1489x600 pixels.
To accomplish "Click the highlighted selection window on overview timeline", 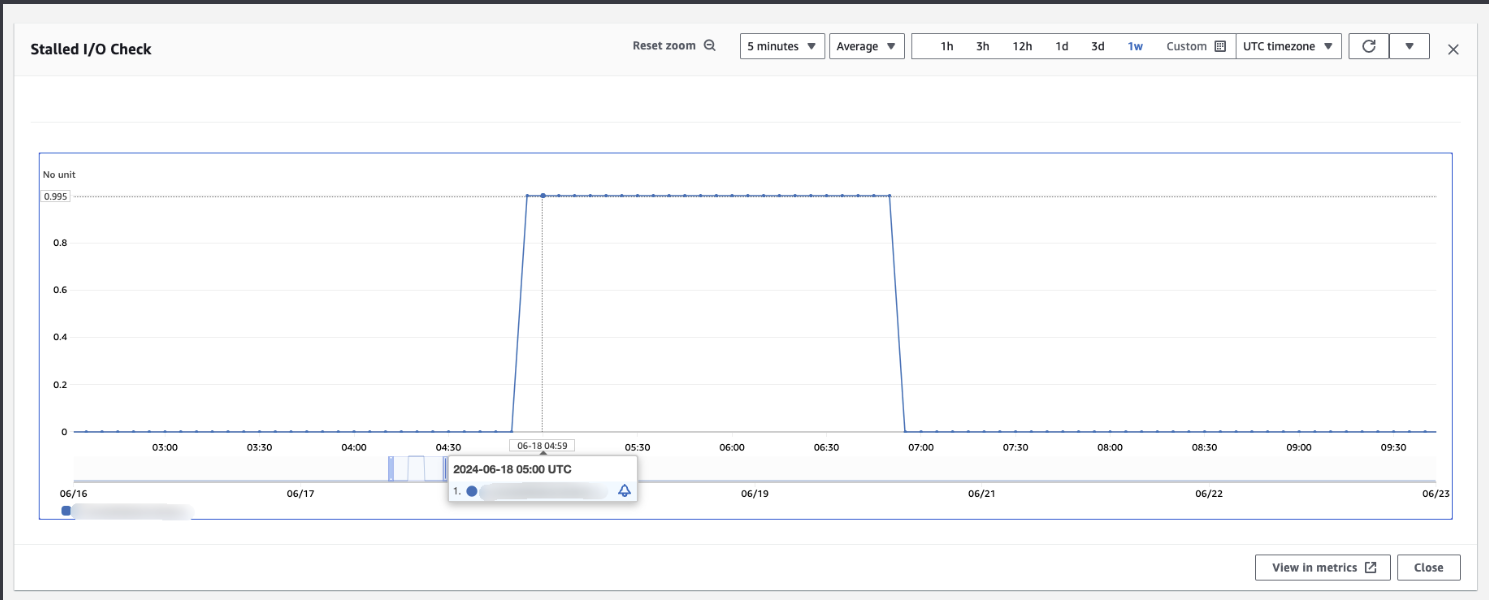I will 417,468.
